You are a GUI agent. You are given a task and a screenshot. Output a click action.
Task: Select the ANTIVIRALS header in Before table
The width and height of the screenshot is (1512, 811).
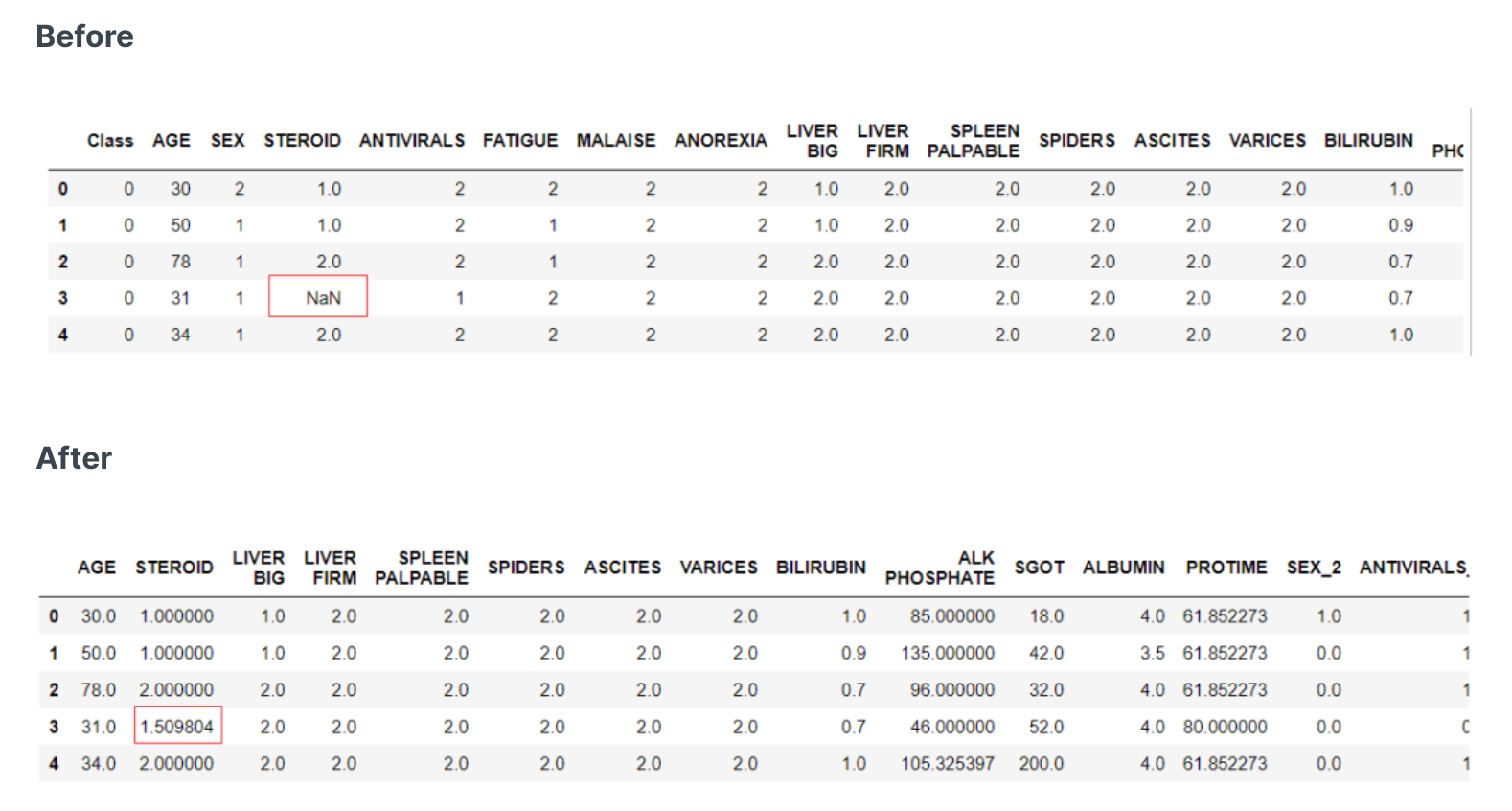tap(412, 141)
